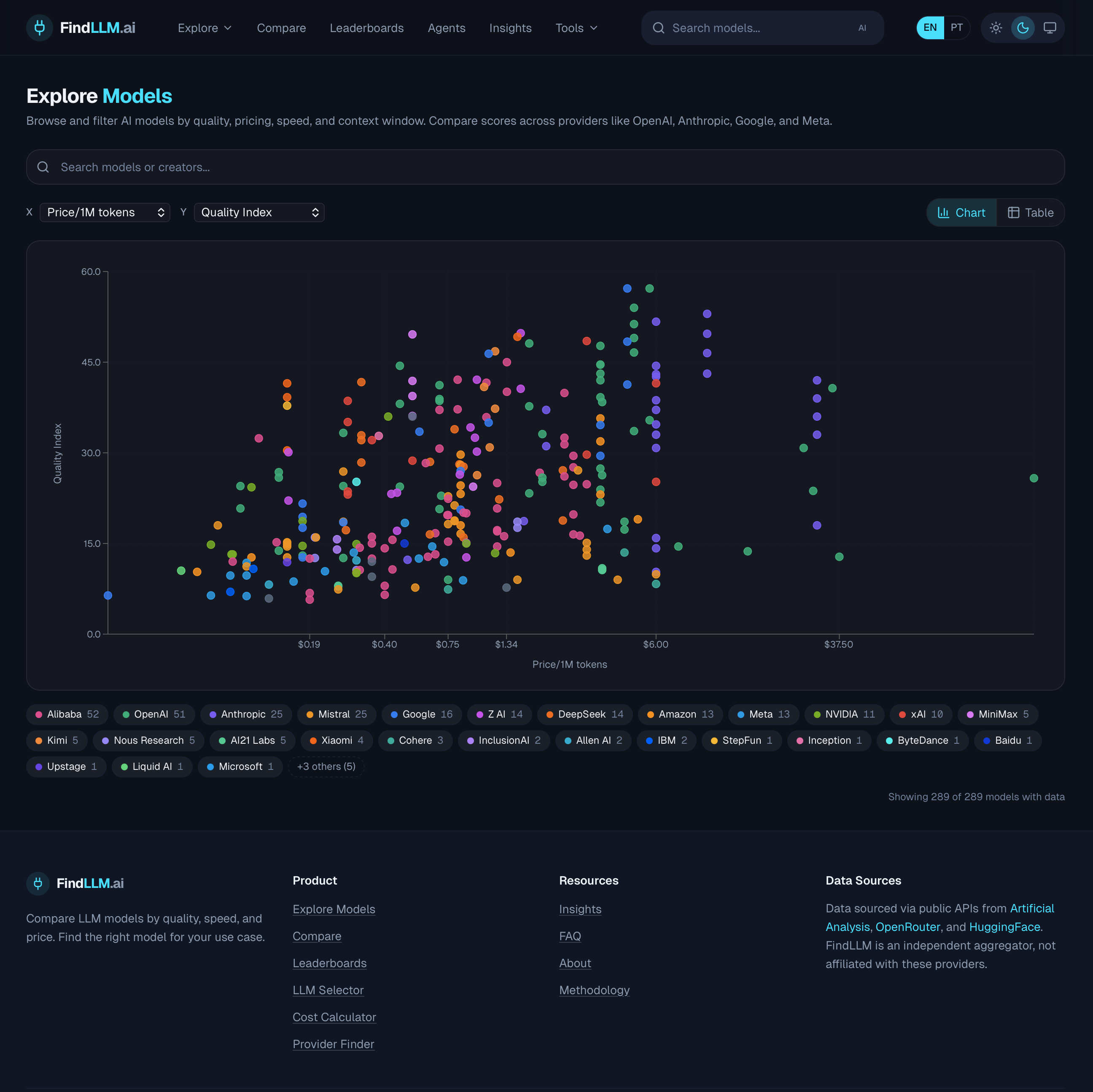The width and height of the screenshot is (1093, 1092).
Task: Click the header search magnifier icon
Action: (x=658, y=28)
